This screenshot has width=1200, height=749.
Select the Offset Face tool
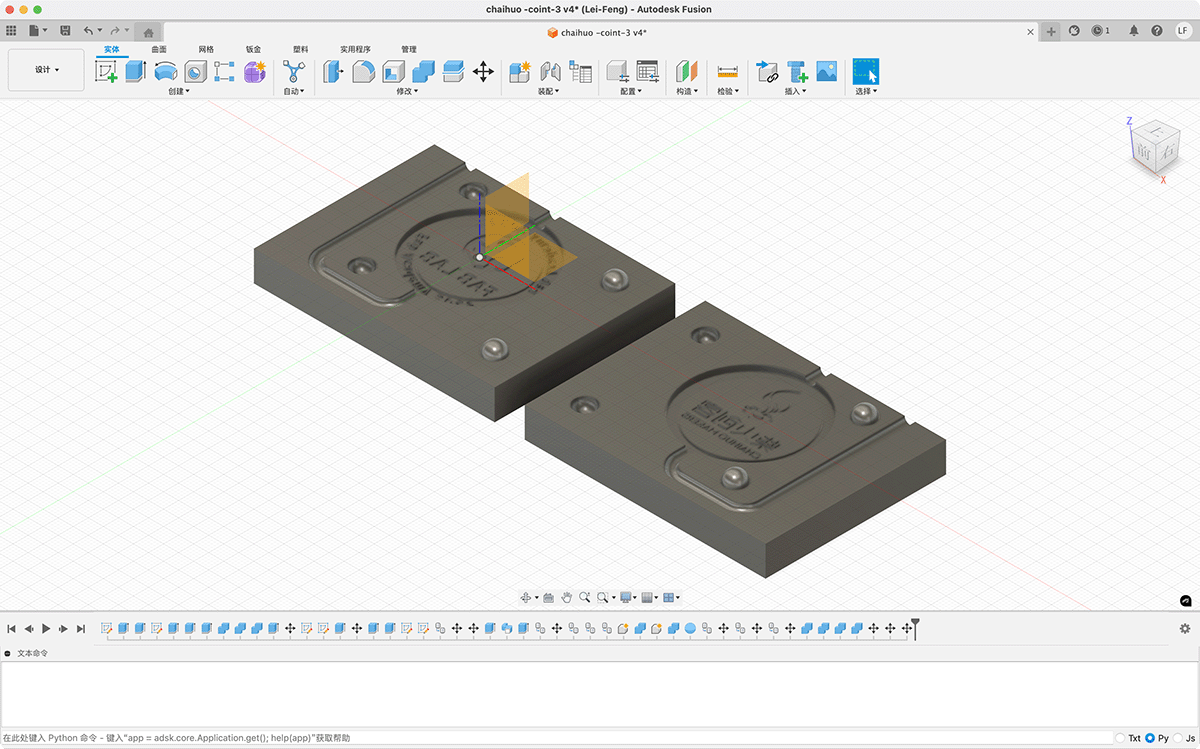point(453,71)
